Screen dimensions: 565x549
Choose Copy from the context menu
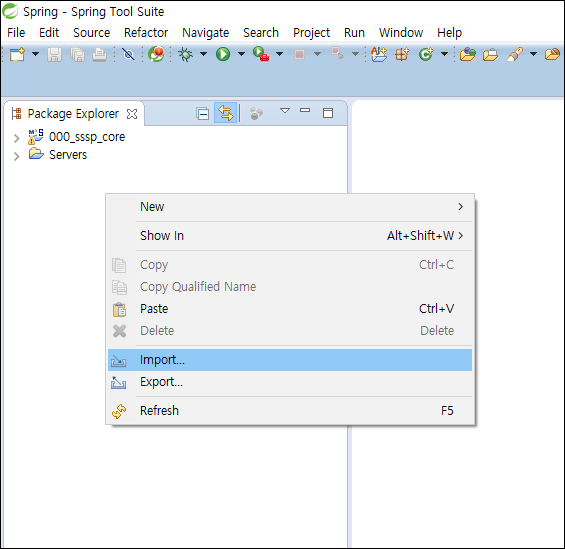(290, 265)
